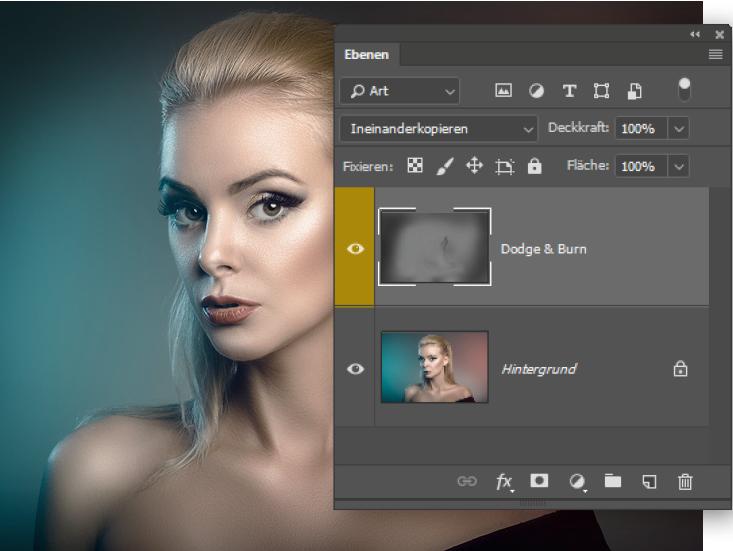Hide the Dodge & Burn layer
733x551 pixels.
[355, 249]
